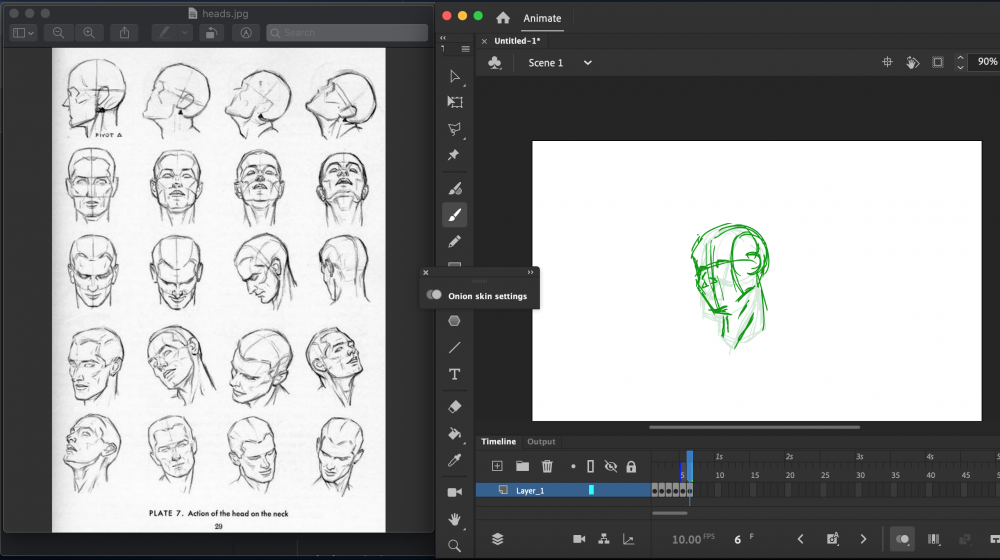Toggle Edit Multiple Frames button
1000x560 pixels.
tap(934, 539)
